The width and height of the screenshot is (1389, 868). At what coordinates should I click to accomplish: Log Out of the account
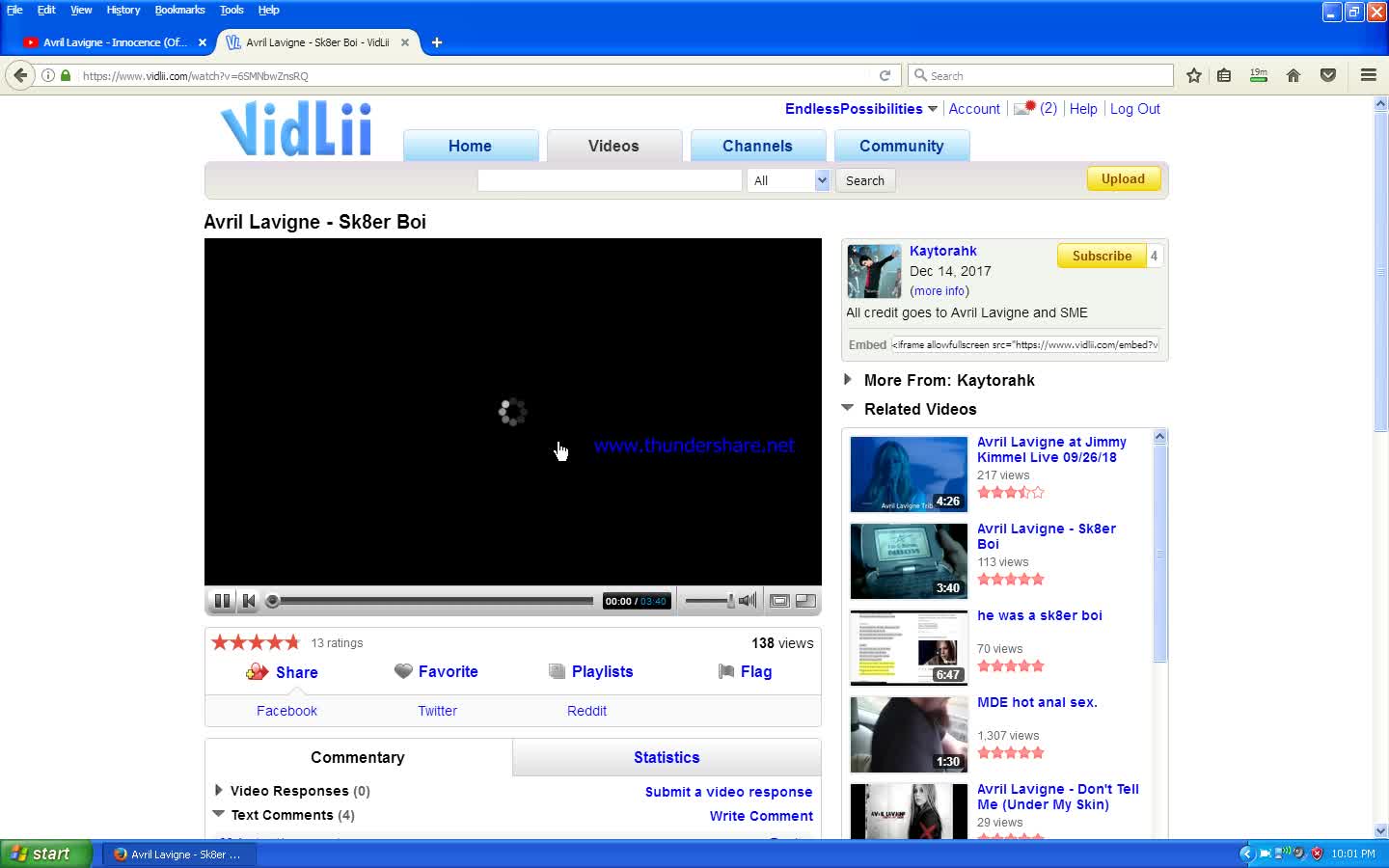coord(1135,109)
